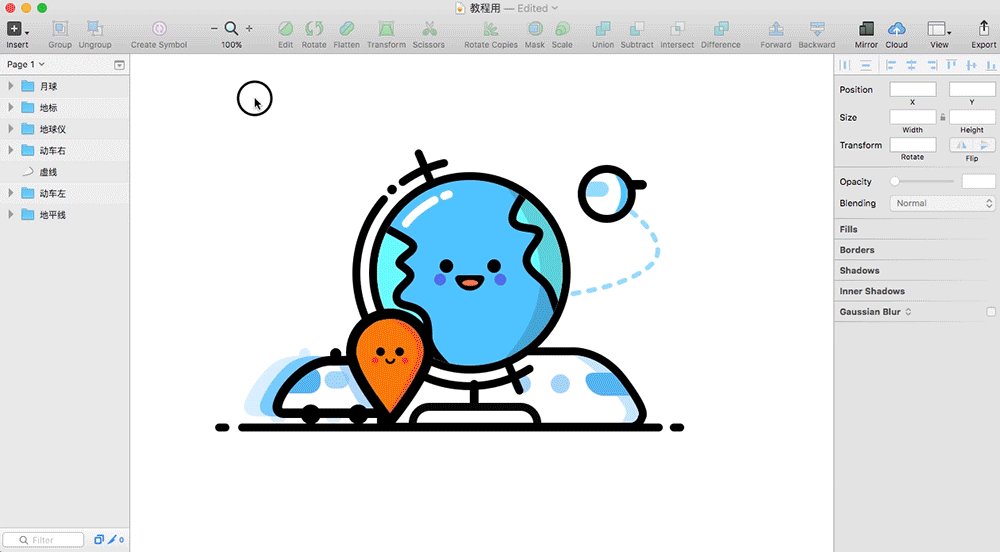Screen dimensions: 1000x552
Task: Distribute layers horizontally icon
Action: coord(845,65)
